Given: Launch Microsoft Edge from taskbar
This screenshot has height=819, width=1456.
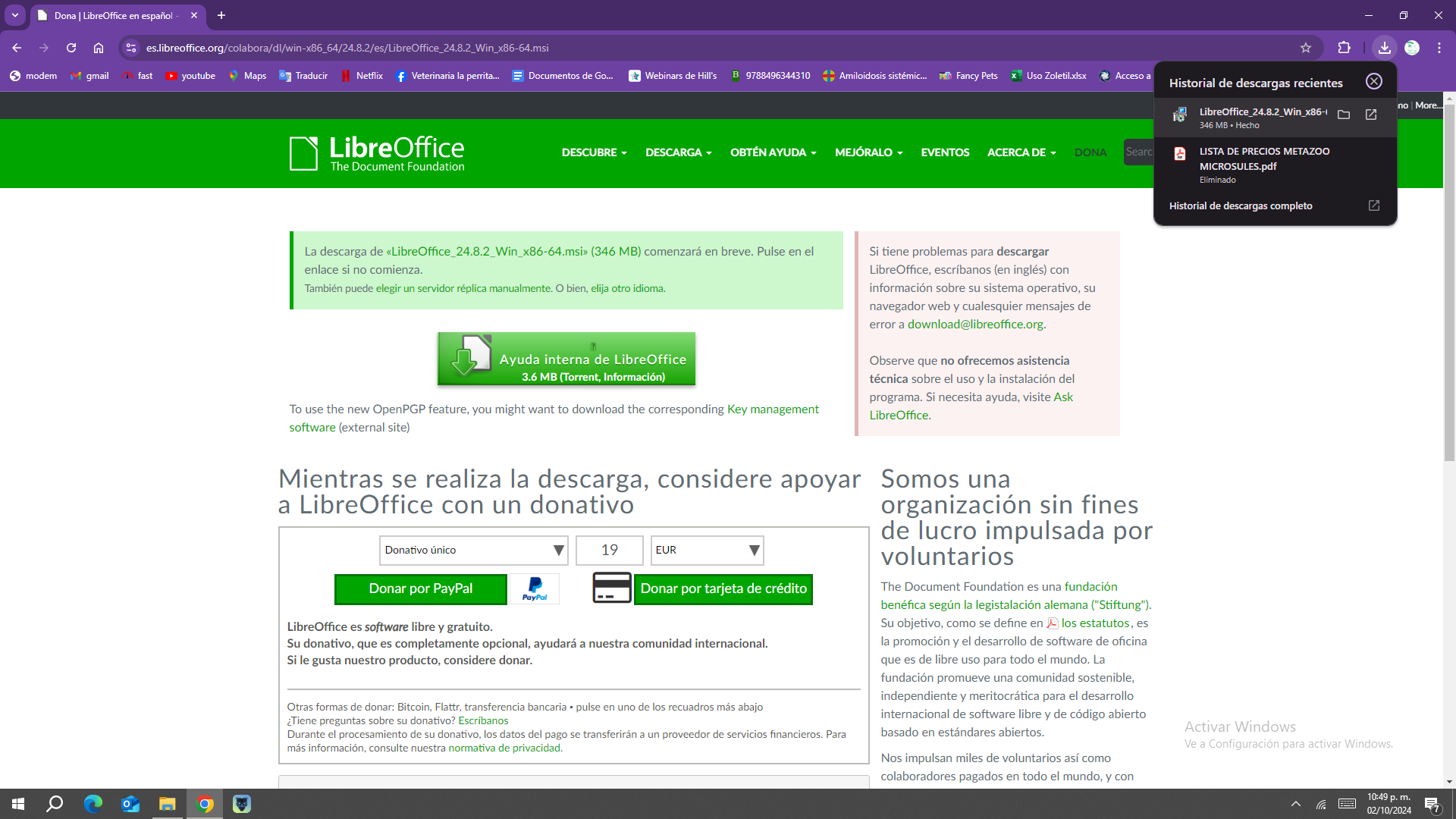Looking at the screenshot, I should tap(93, 804).
